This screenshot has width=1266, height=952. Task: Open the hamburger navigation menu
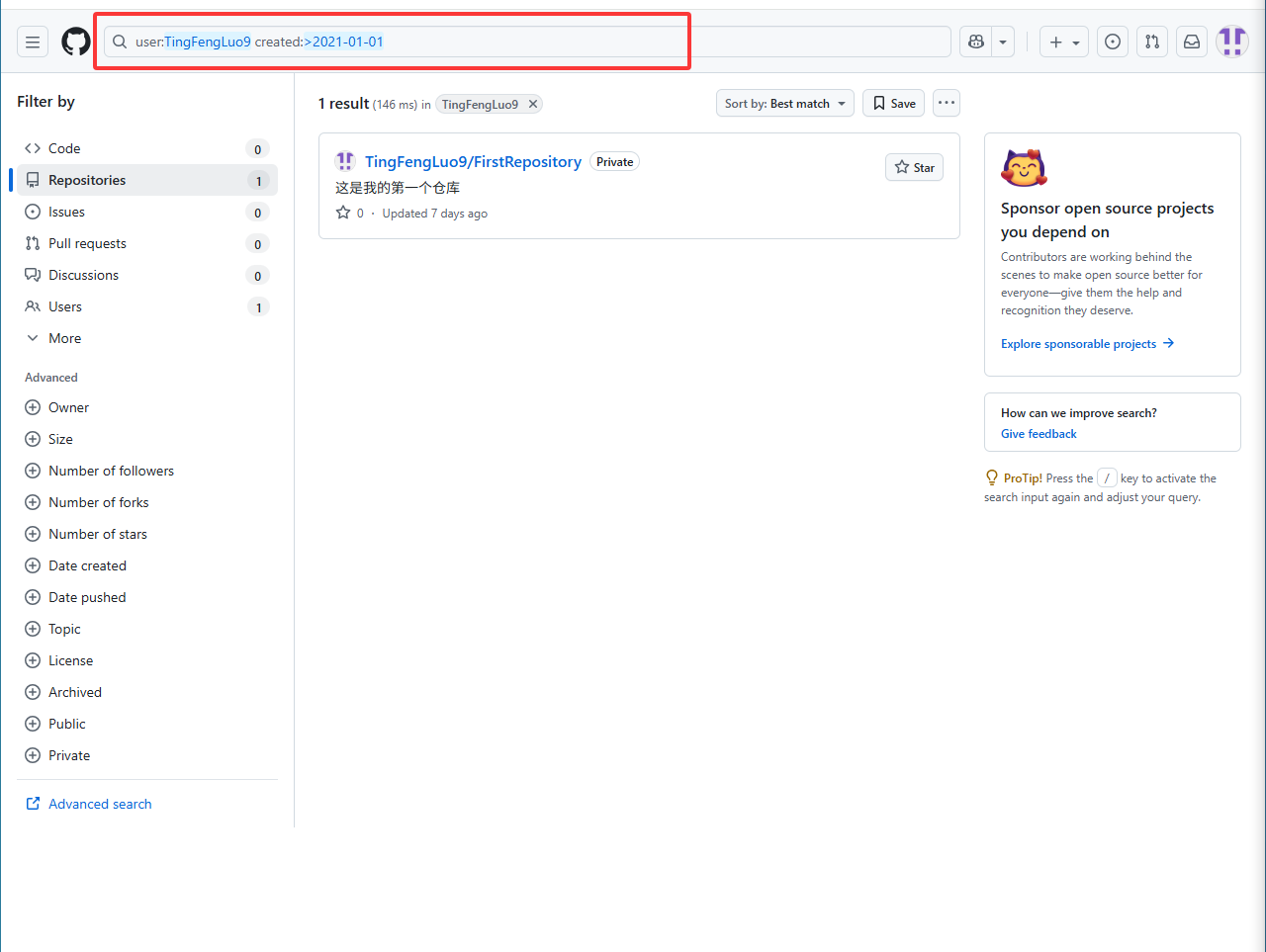point(33,42)
